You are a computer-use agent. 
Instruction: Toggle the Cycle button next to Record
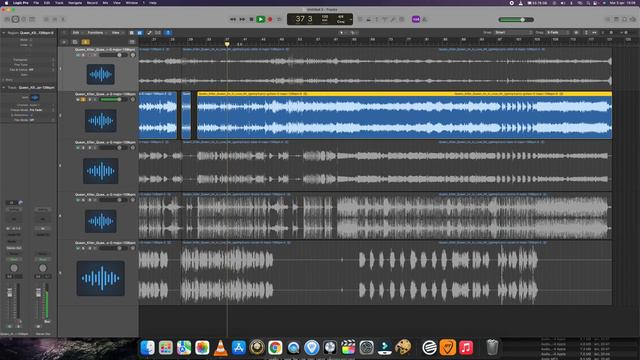(279, 19)
